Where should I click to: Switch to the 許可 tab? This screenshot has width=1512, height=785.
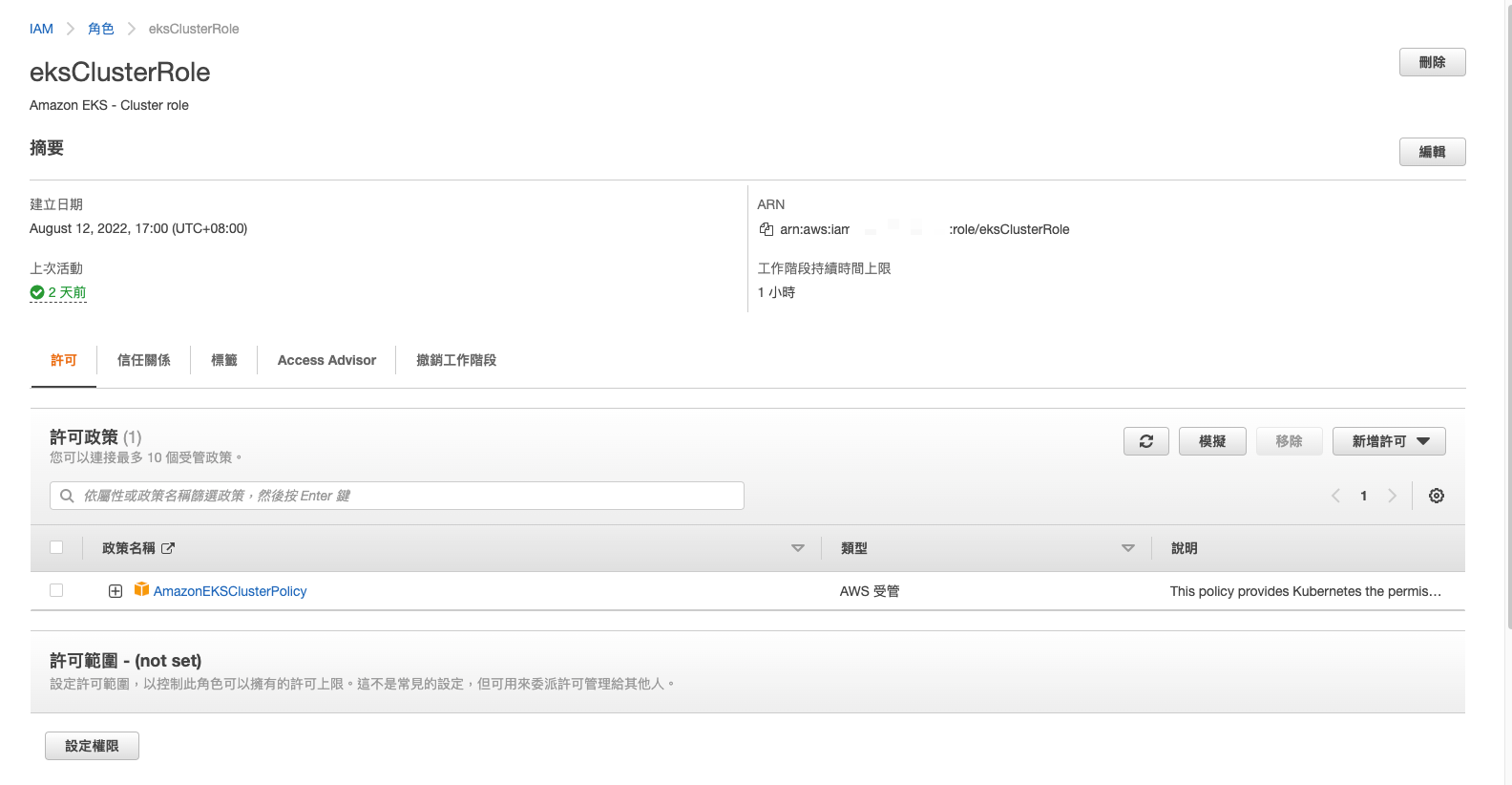(64, 360)
